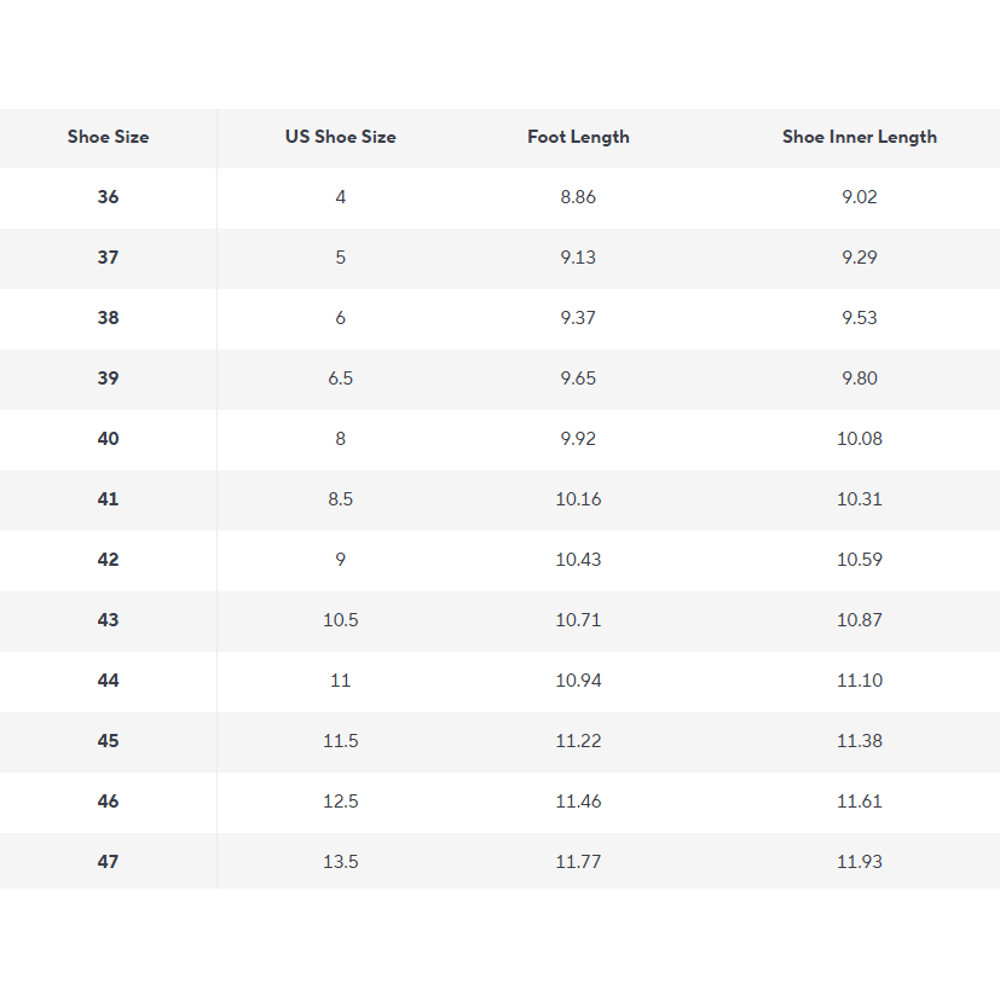Image resolution: width=1000 pixels, height=1000 pixels.
Task: Select shoe size 36 row label
Action: 108,197
